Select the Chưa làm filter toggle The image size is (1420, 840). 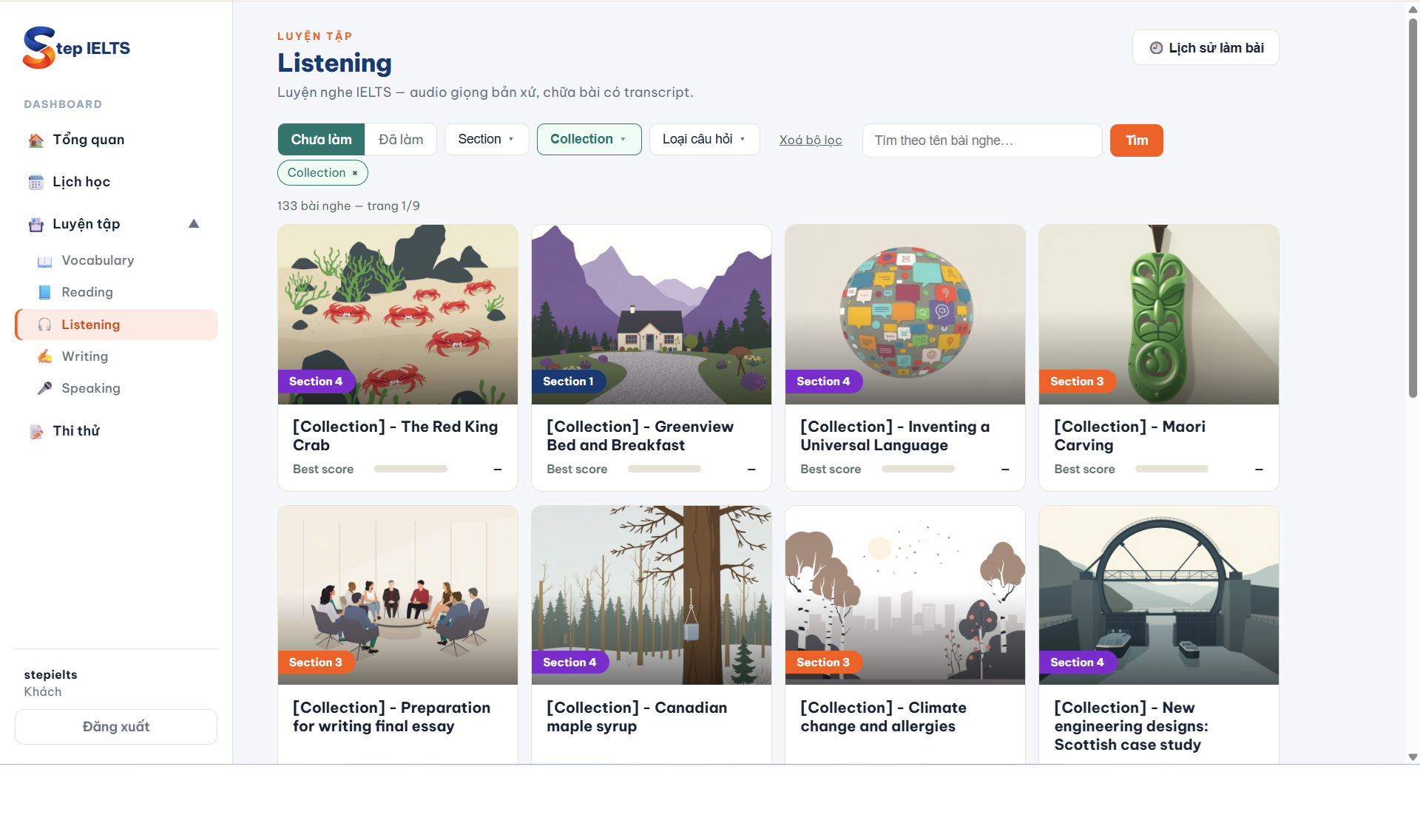point(321,140)
